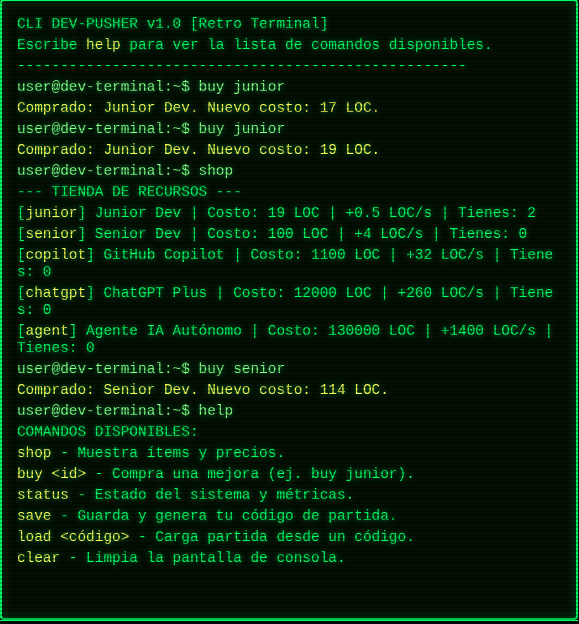Select the [senior] Senior Dev shop row

coord(272,234)
